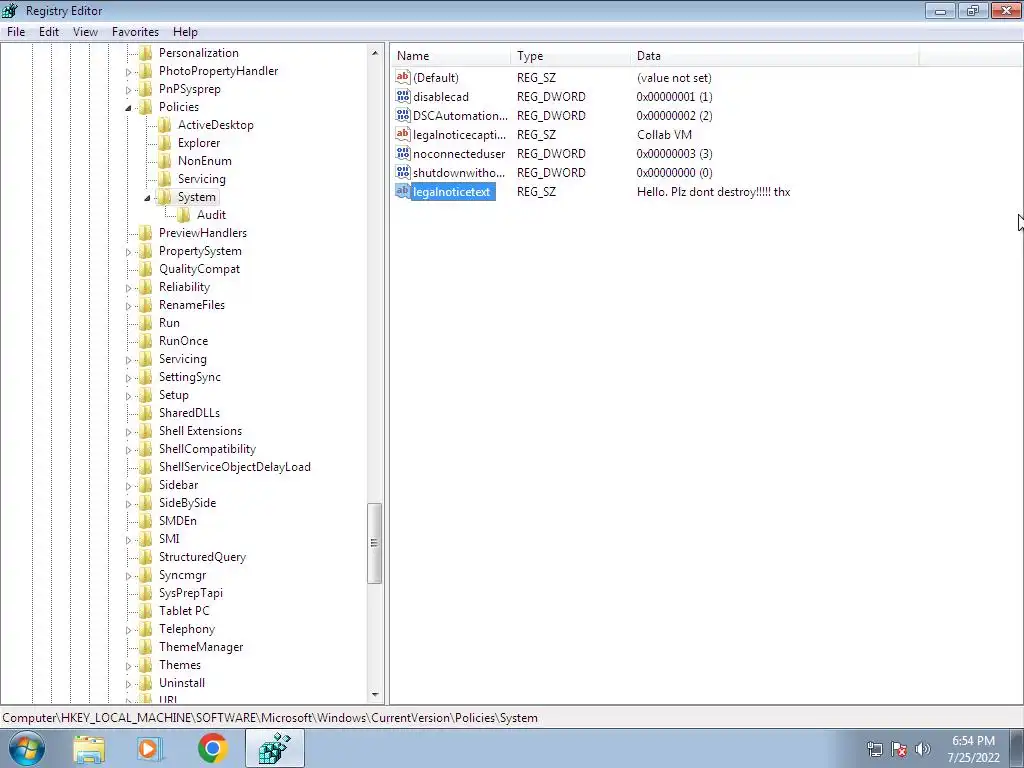Open the Favorites menu

(135, 31)
